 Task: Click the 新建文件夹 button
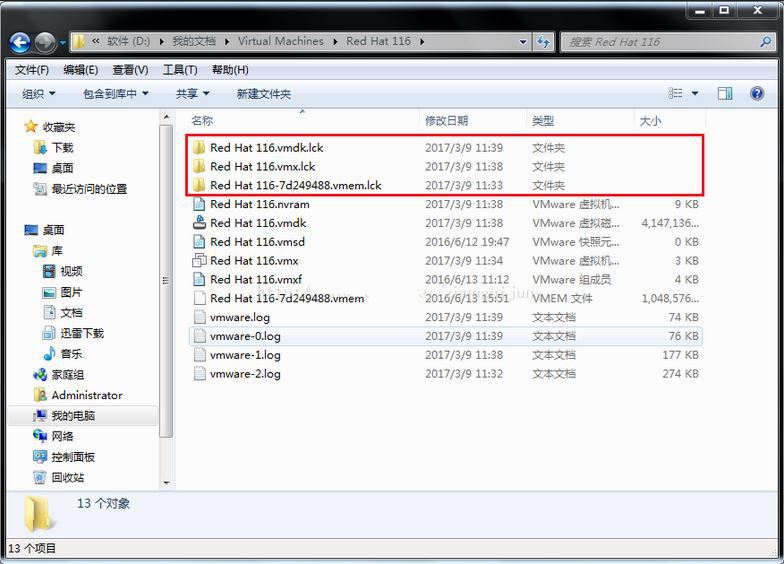pos(263,93)
